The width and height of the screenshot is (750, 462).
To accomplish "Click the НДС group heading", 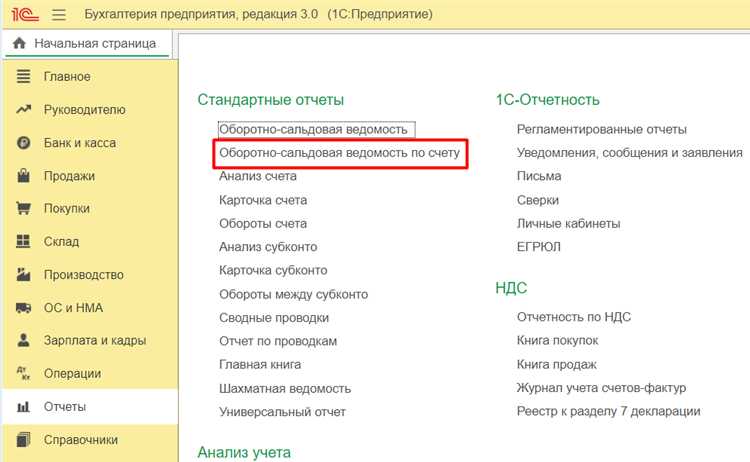I will (x=511, y=288).
